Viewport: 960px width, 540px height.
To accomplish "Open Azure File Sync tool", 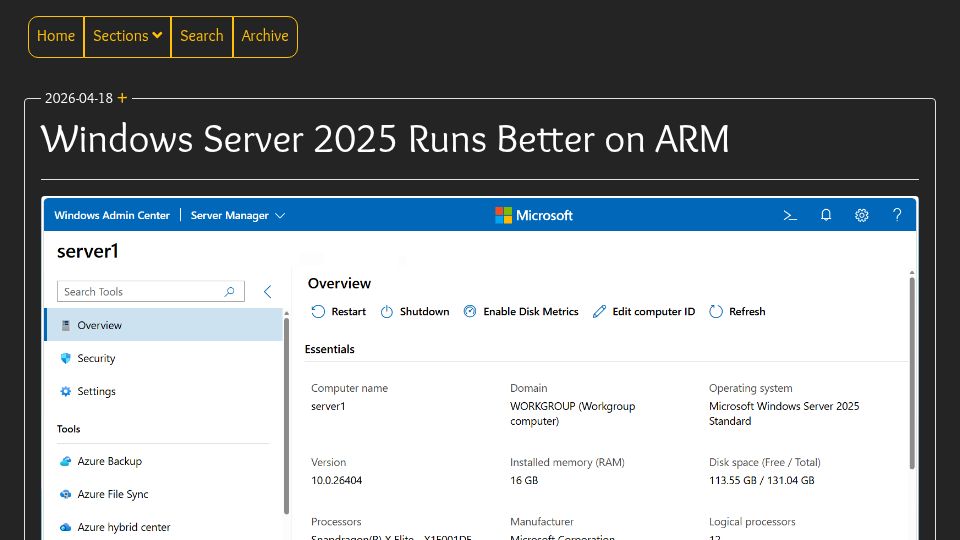I will [163, 494].
